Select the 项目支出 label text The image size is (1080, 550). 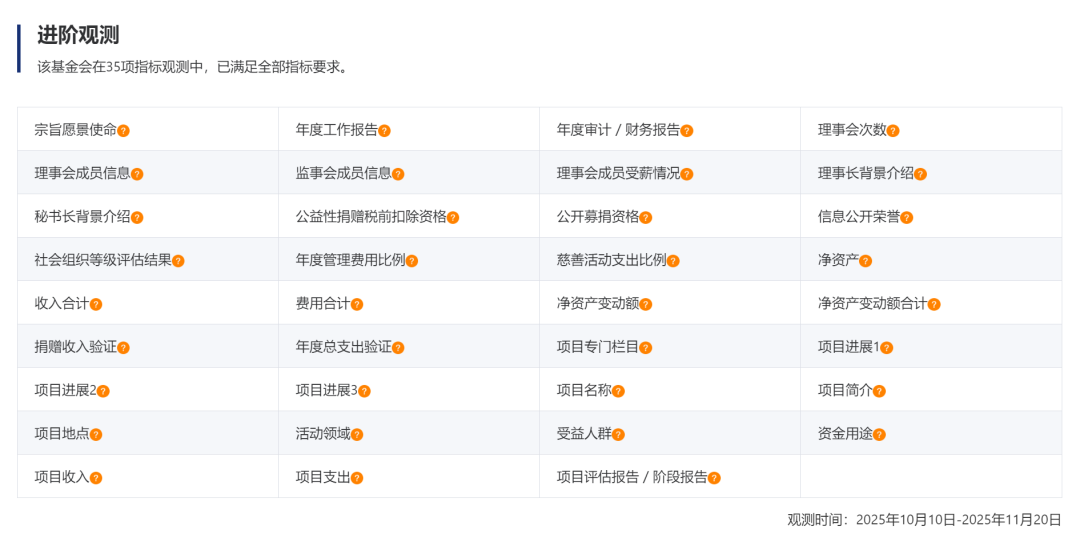point(323,476)
